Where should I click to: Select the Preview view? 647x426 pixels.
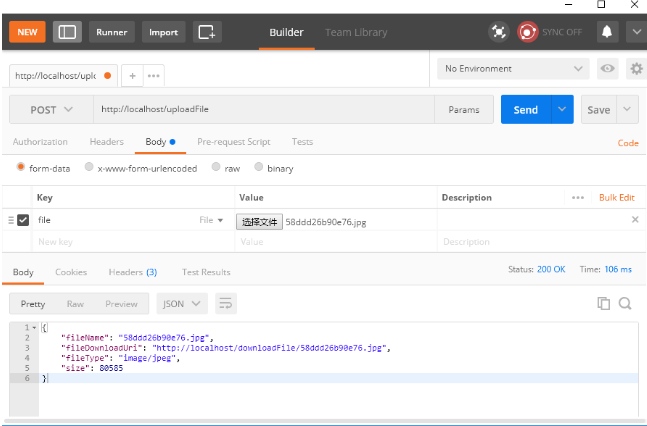click(121, 304)
